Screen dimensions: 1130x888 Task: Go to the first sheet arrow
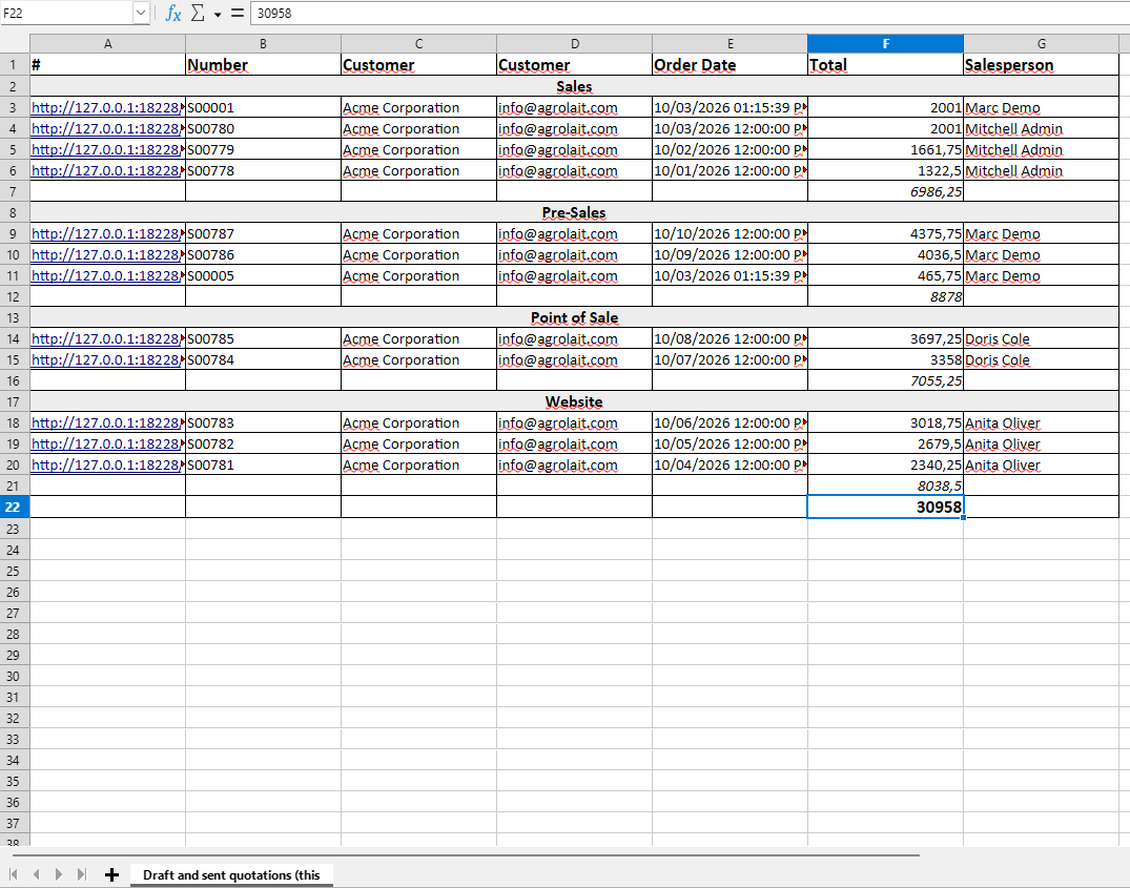click(x=13, y=874)
